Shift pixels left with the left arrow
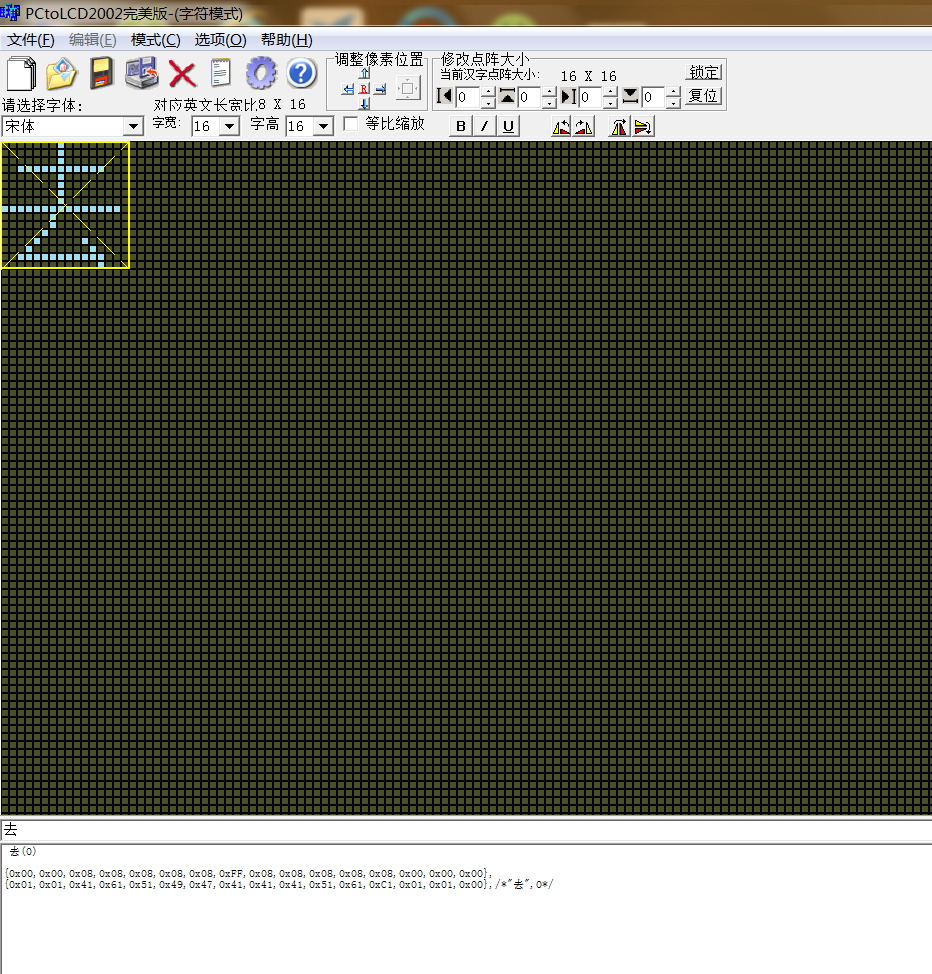The image size is (932, 974). 348,89
